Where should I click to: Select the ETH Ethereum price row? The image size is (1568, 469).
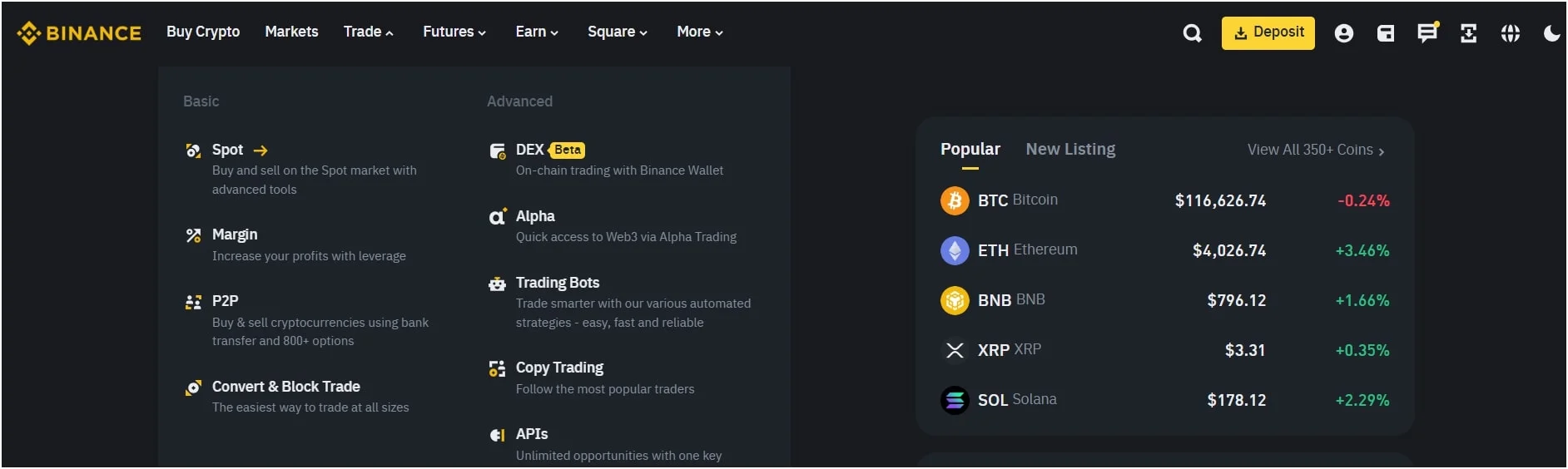1164,250
